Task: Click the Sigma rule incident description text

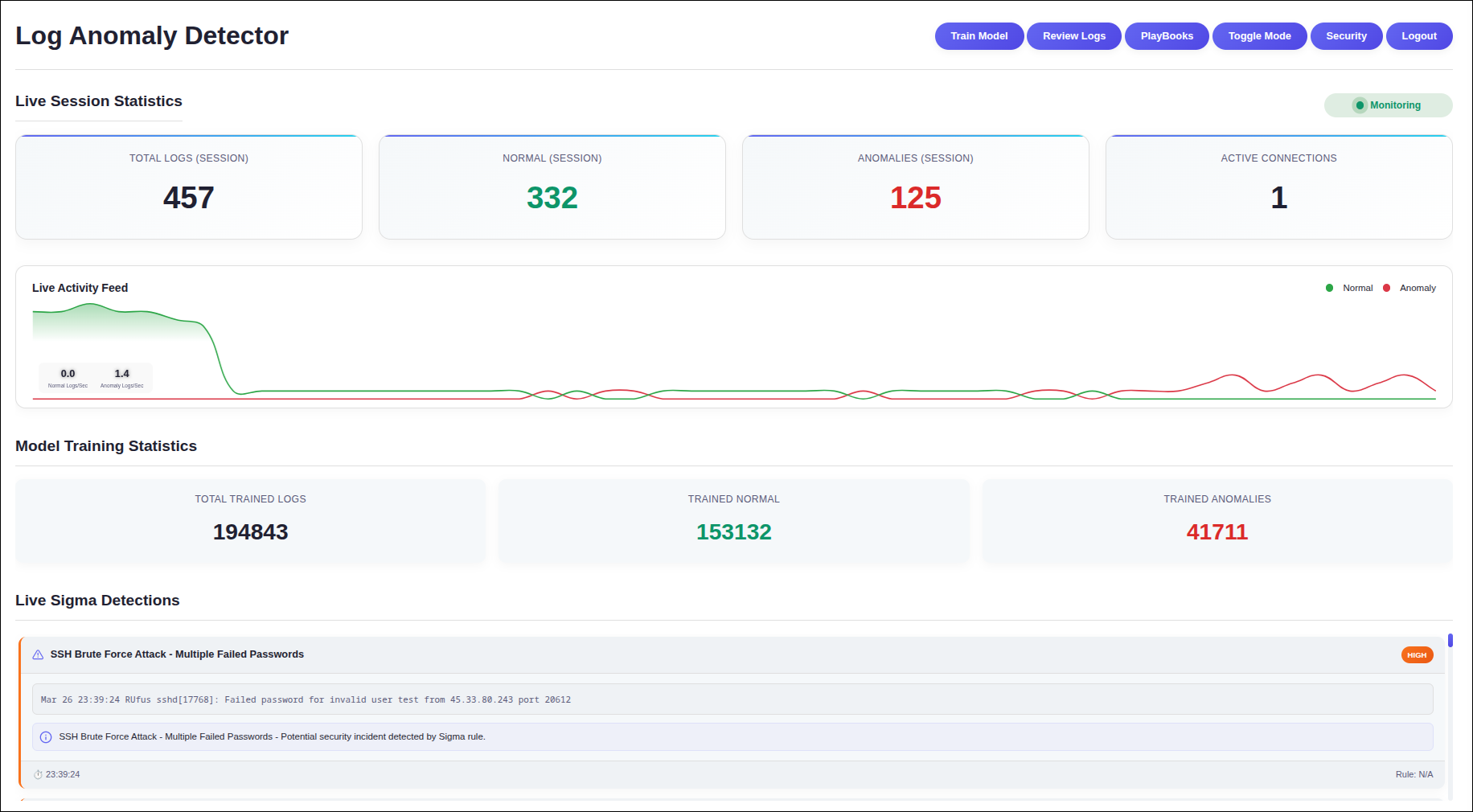Action: pos(272,737)
